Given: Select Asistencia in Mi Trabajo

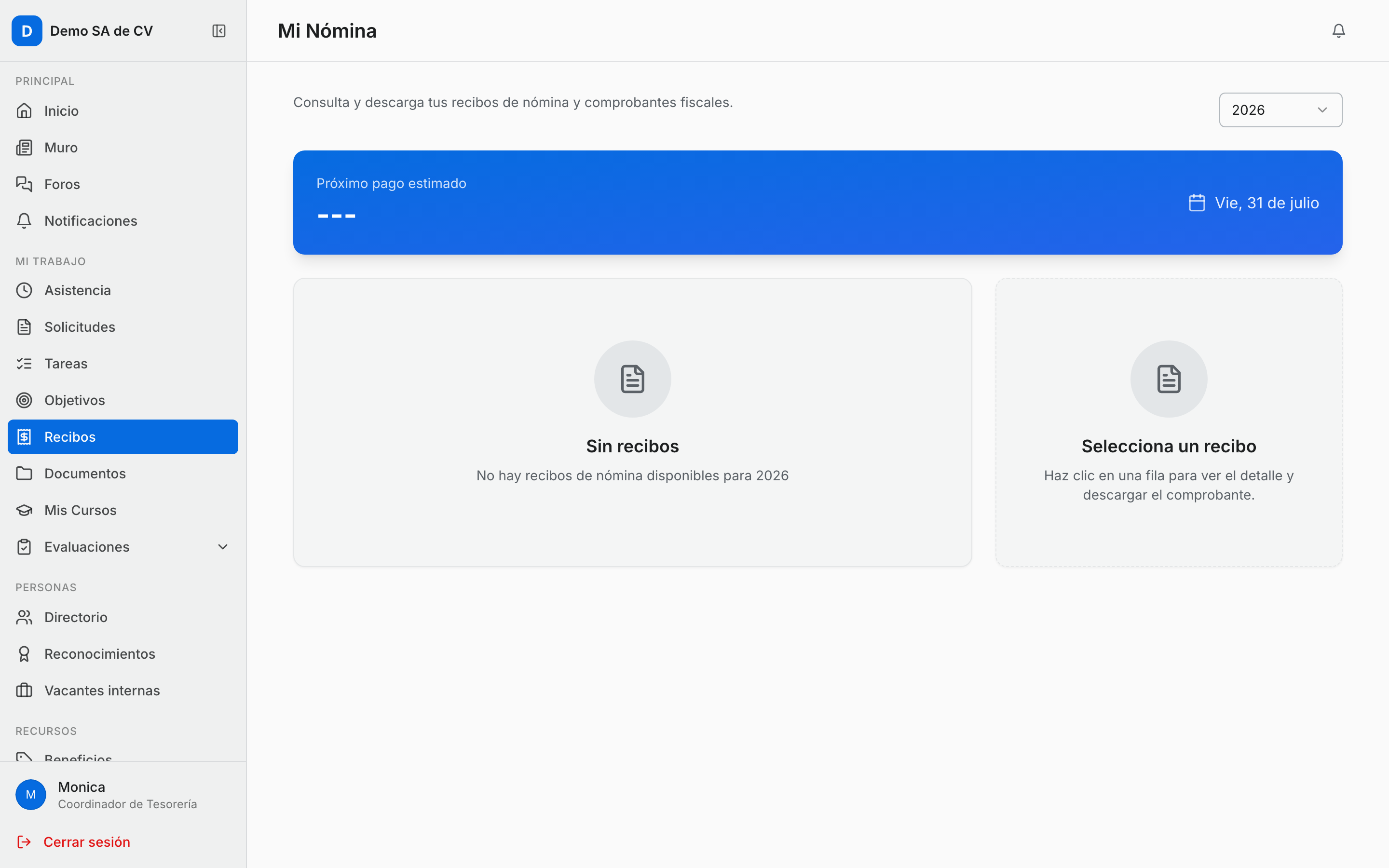Looking at the screenshot, I should [123, 290].
